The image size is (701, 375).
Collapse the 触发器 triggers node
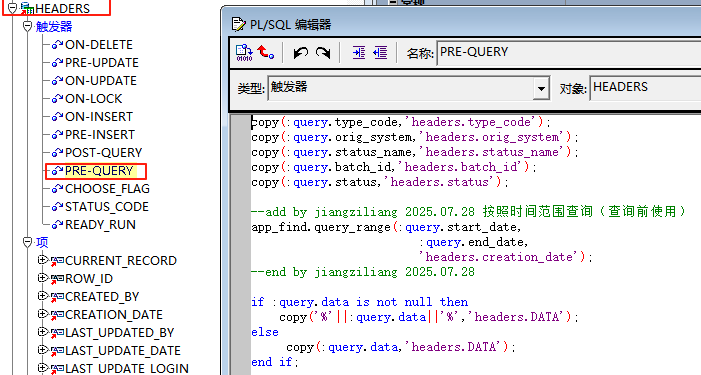pyautogui.click(x=28, y=26)
